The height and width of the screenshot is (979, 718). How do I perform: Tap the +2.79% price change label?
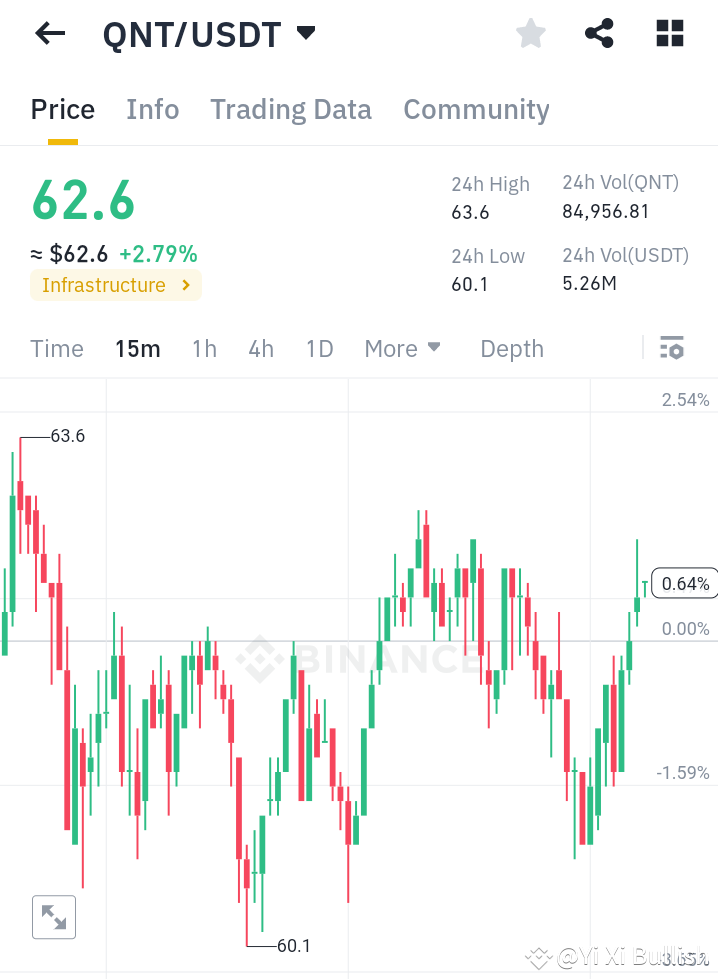(158, 254)
